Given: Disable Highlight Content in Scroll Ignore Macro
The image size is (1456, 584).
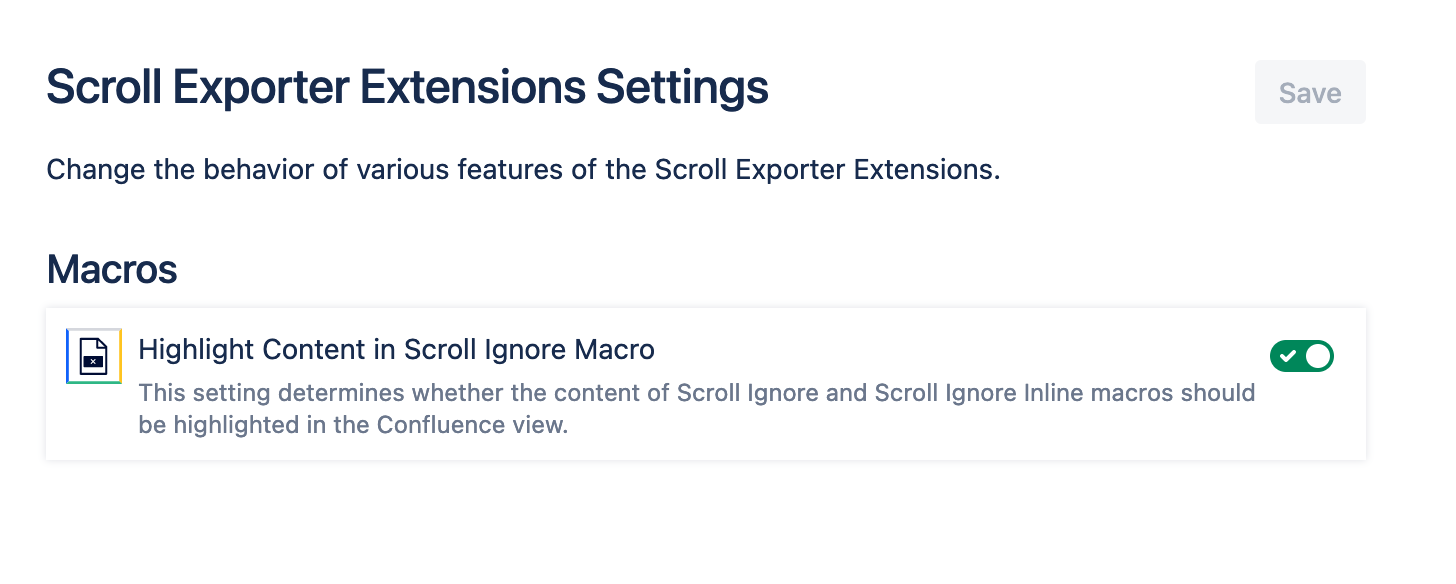Looking at the screenshot, I should [1302, 356].
